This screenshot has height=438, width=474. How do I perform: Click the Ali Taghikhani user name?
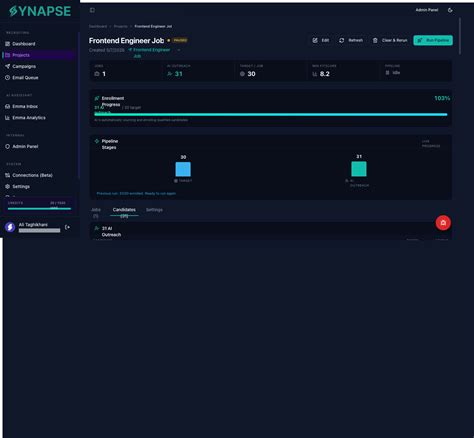(33, 225)
